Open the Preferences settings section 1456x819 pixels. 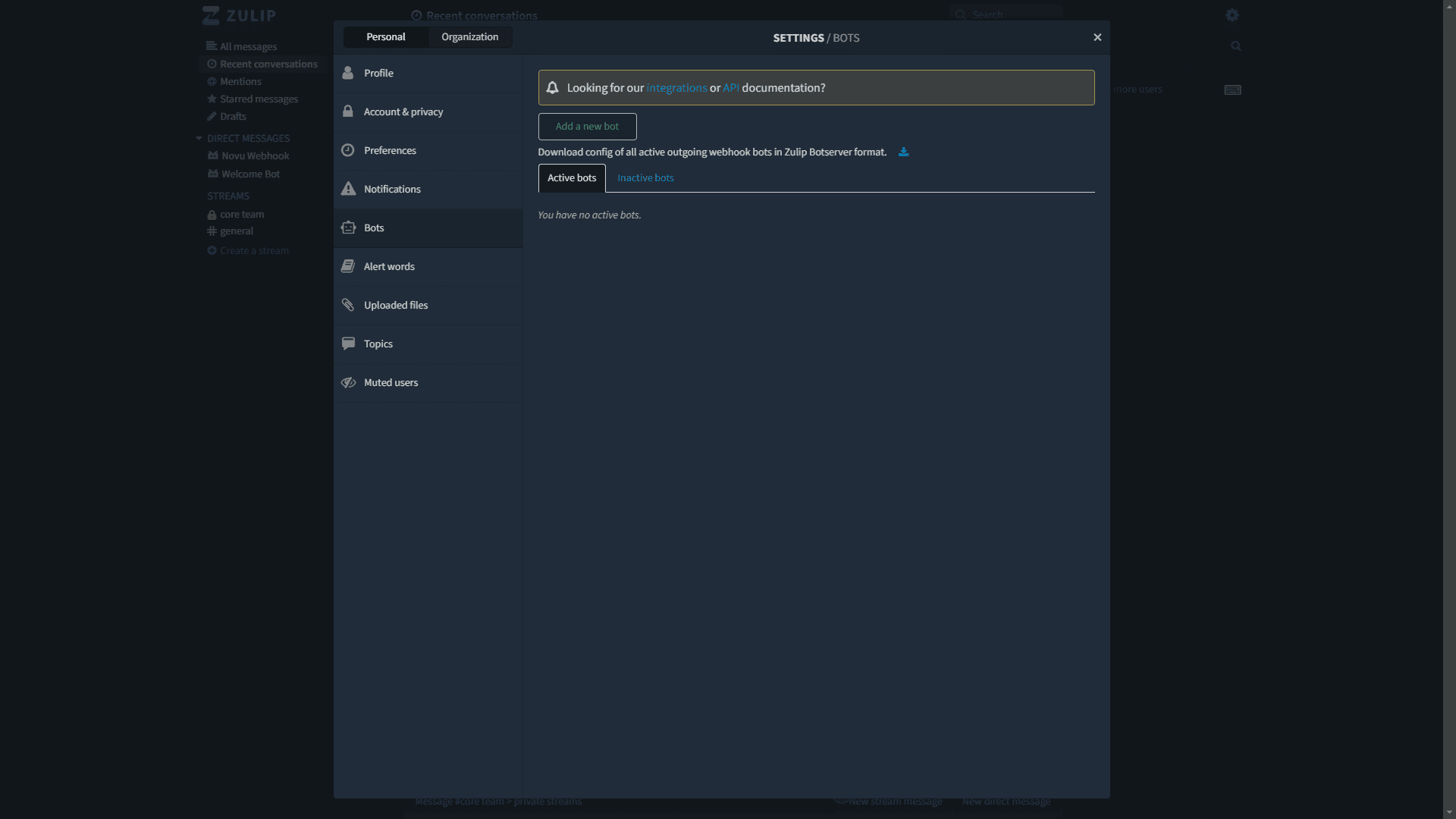(428, 151)
